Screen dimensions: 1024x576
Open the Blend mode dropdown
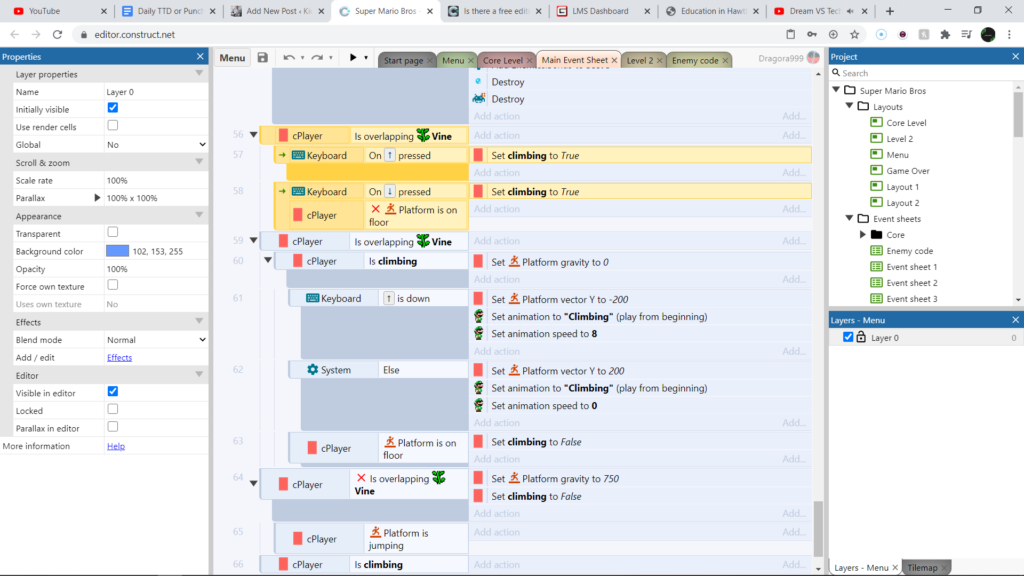(x=156, y=340)
